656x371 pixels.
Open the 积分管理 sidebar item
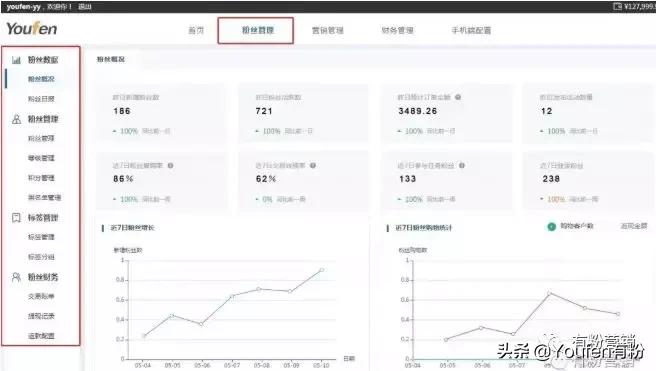[x=41, y=178]
